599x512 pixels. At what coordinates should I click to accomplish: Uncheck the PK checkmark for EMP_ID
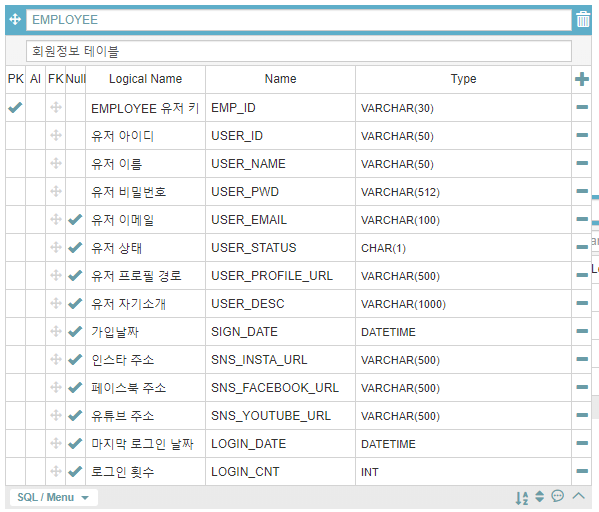point(15,107)
